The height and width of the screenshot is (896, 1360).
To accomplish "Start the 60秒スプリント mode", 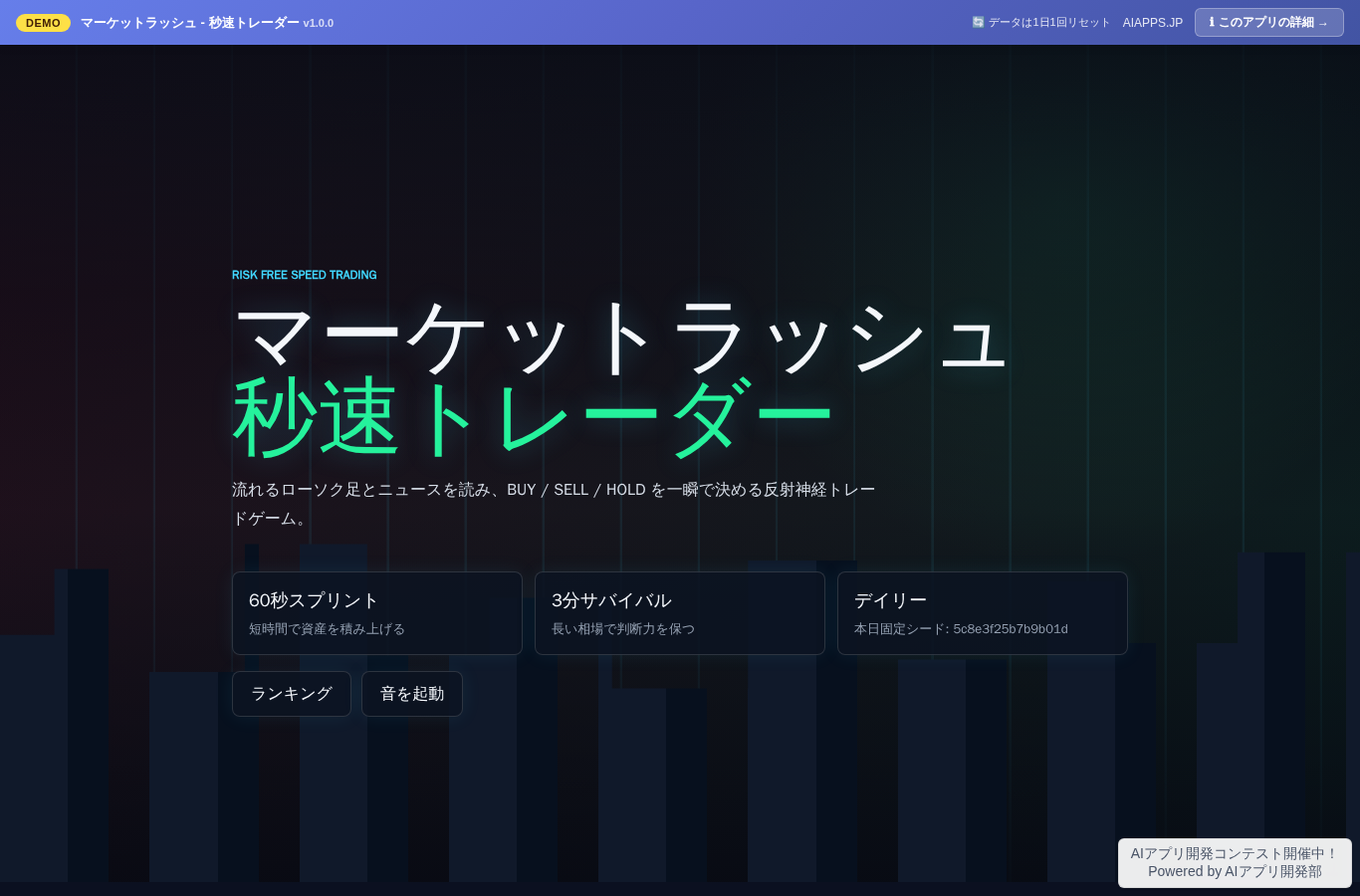I will click(377, 613).
